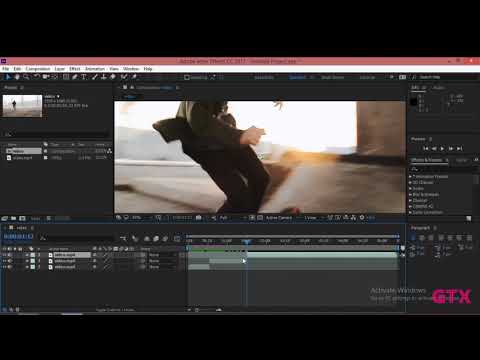
Task: Expand the Animation Presets category
Action: coord(410,176)
